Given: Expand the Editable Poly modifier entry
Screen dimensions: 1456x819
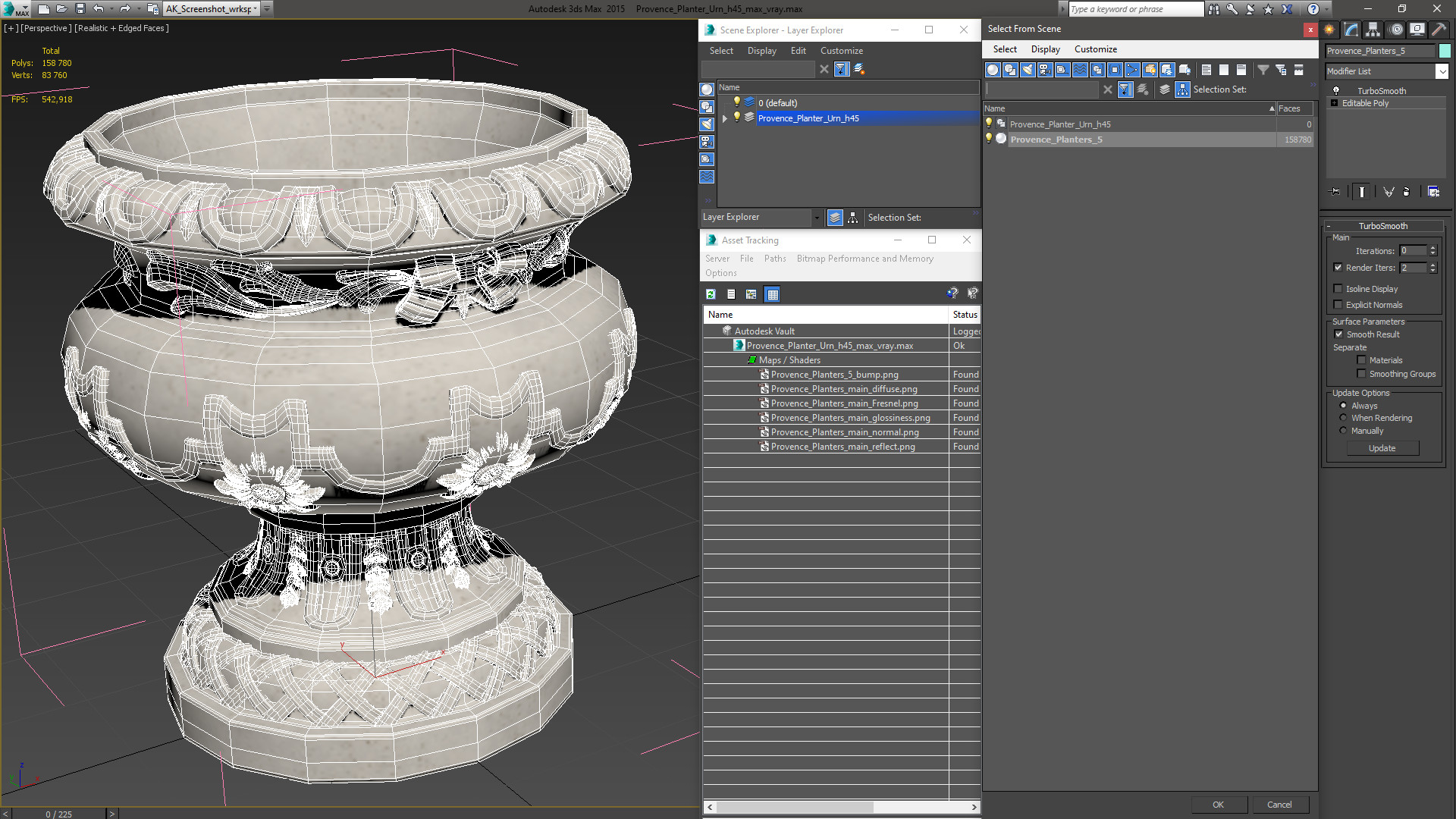Looking at the screenshot, I should (1334, 103).
